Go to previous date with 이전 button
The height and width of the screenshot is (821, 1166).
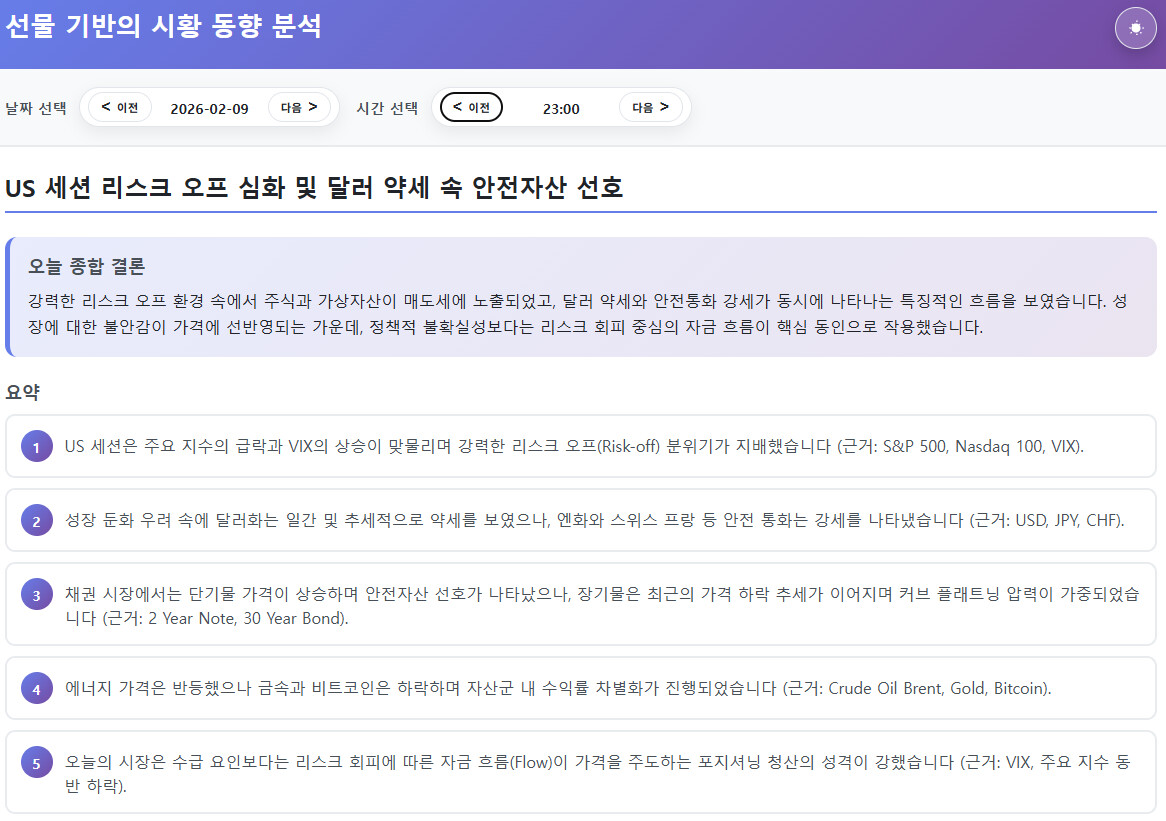click(x=120, y=107)
